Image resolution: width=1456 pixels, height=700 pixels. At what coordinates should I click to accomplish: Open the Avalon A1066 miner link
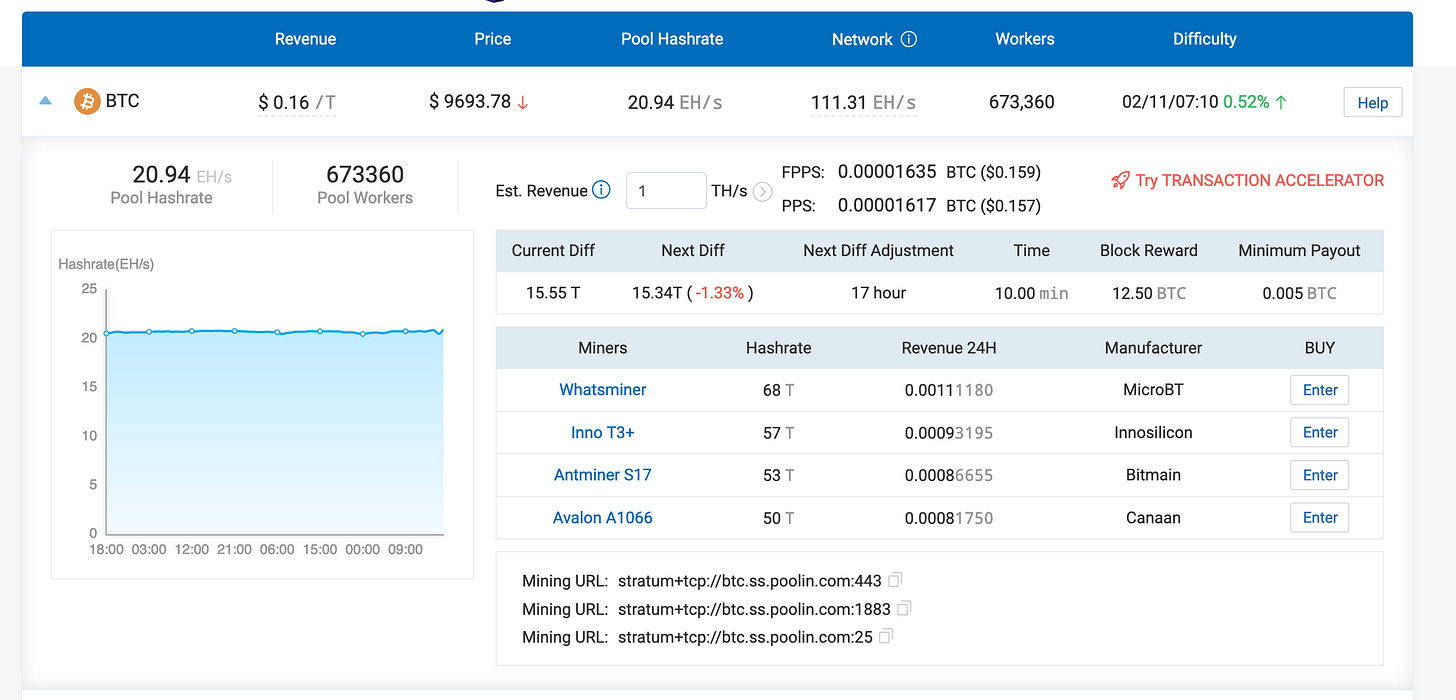pos(603,518)
